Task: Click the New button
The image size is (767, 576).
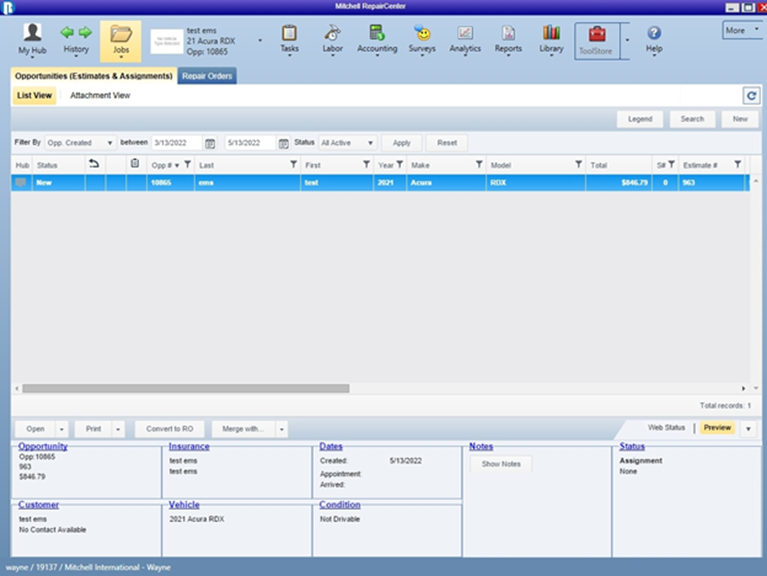Action: pyautogui.click(x=740, y=119)
